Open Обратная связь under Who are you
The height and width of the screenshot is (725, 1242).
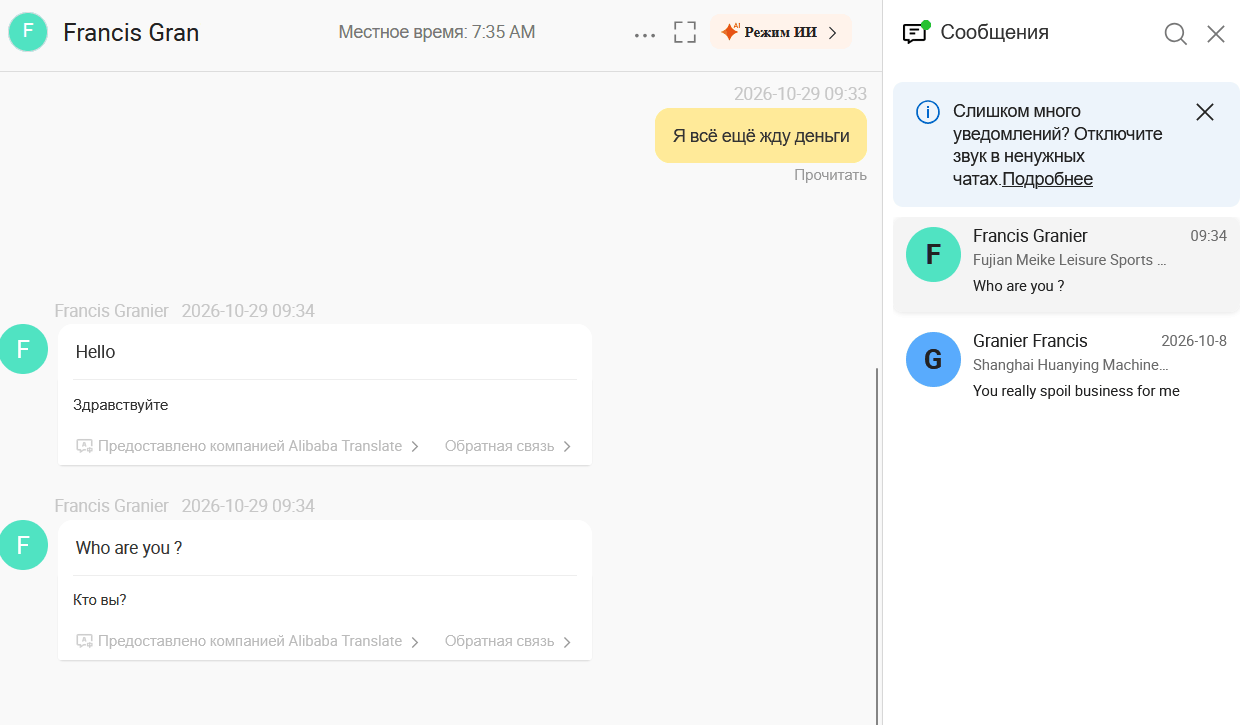[509, 641]
